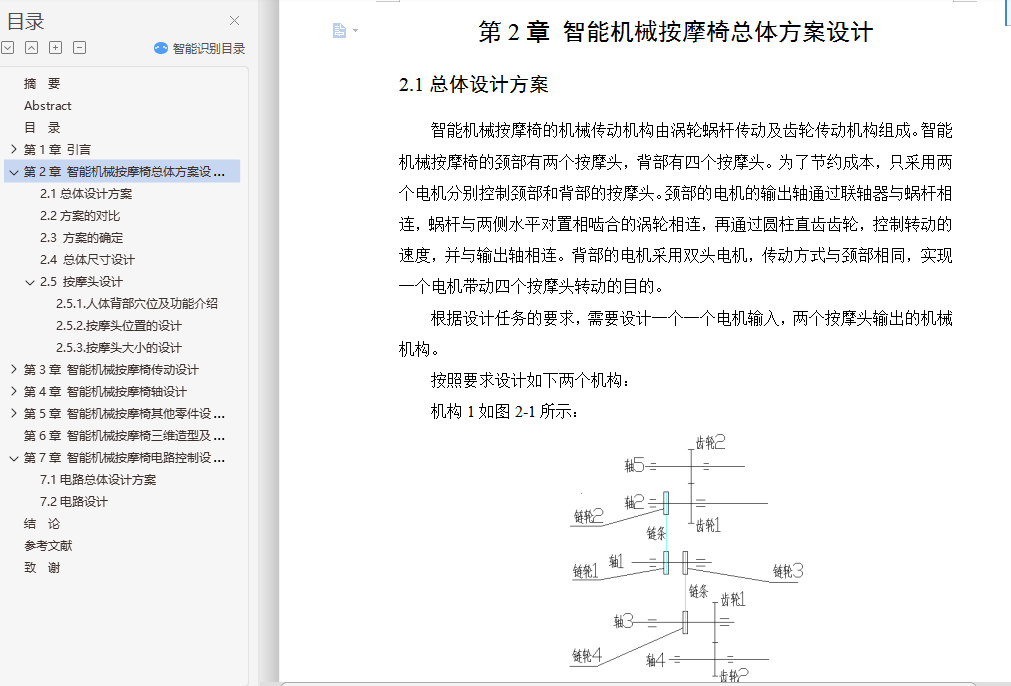The width and height of the screenshot is (1011, 686).
Task: Click the 链轮3 label in the diagram
Action: click(788, 571)
